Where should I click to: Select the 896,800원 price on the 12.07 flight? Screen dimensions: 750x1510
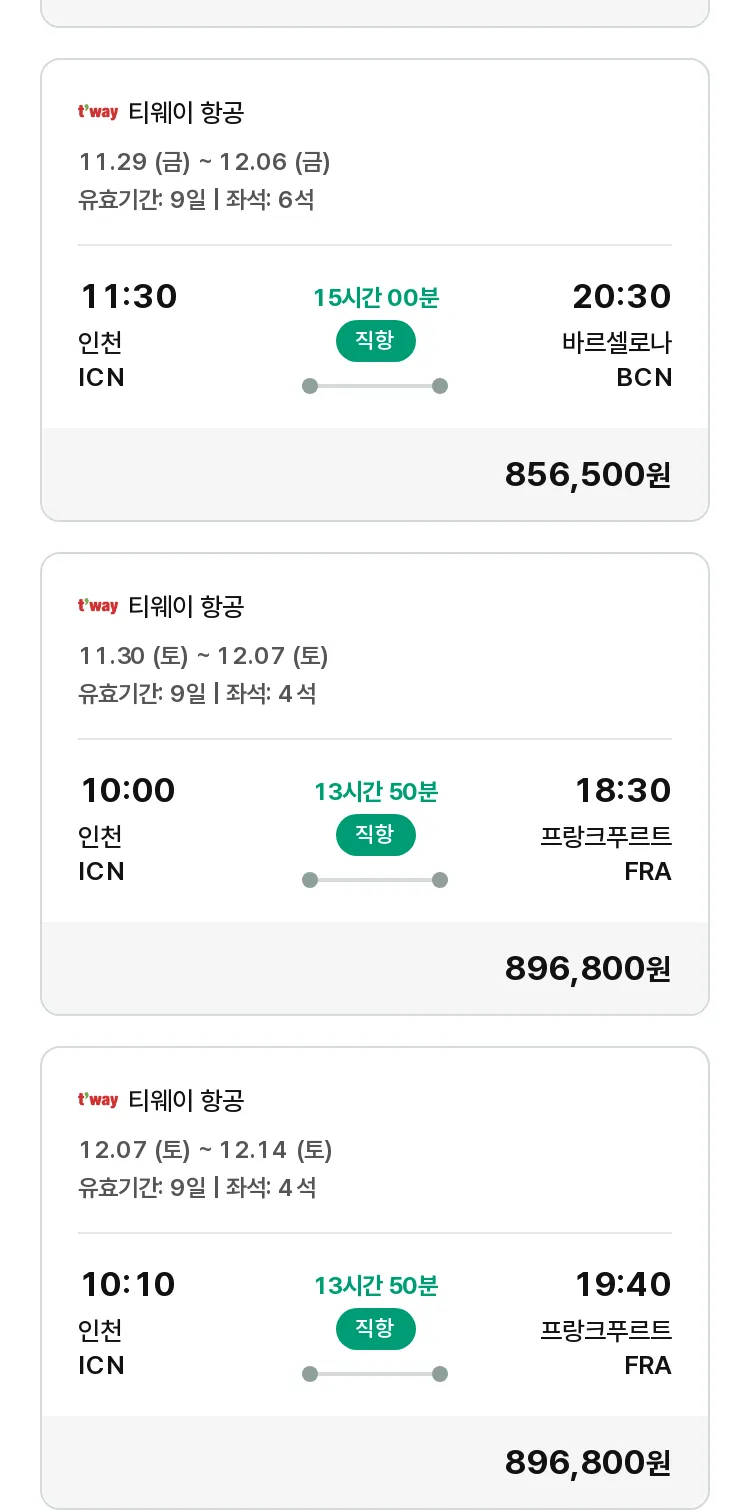(x=588, y=1463)
